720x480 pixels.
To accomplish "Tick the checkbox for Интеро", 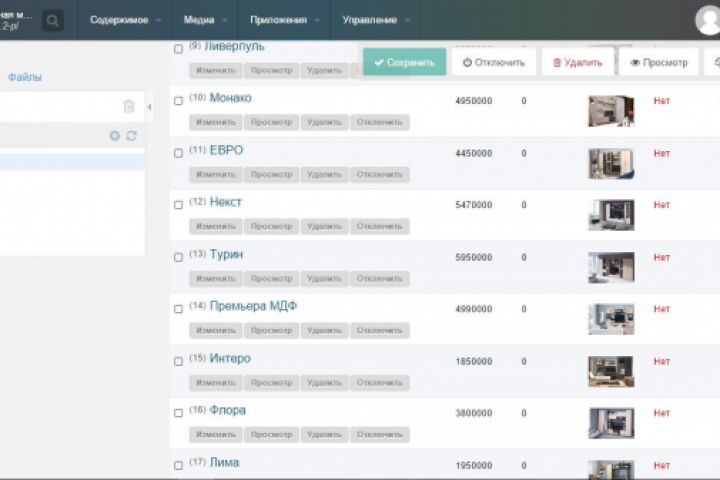I will click(x=179, y=361).
